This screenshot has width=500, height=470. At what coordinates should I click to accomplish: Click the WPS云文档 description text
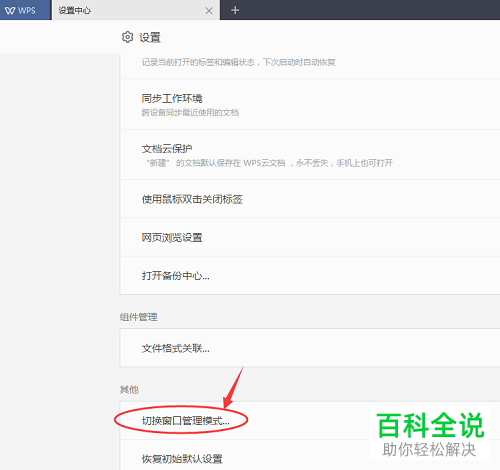click(x=269, y=163)
